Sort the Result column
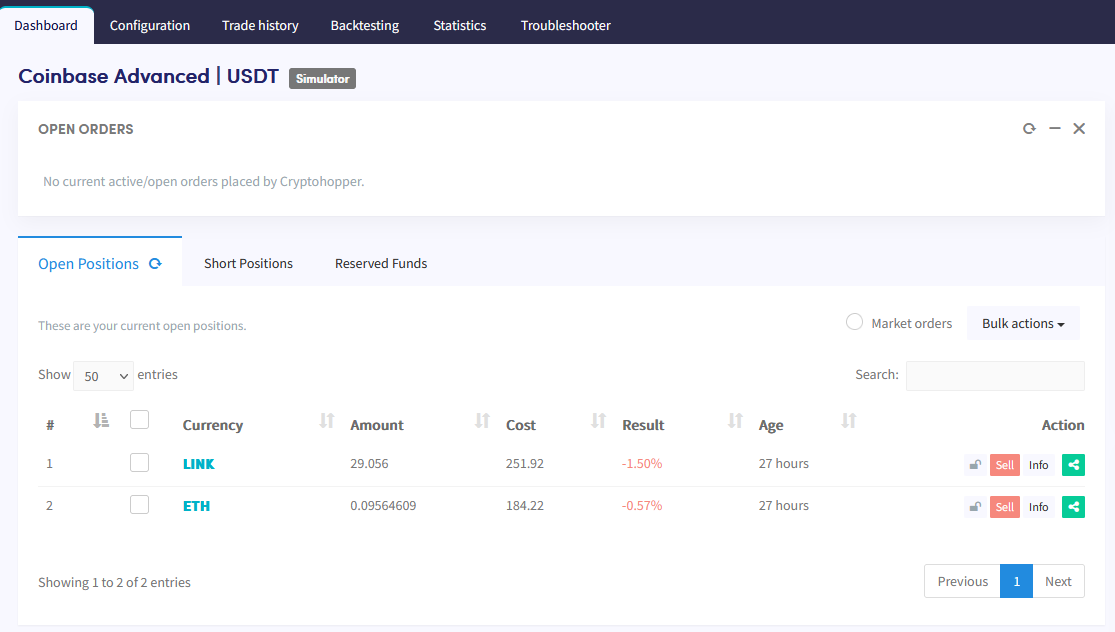1115x632 pixels. click(735, 421)
